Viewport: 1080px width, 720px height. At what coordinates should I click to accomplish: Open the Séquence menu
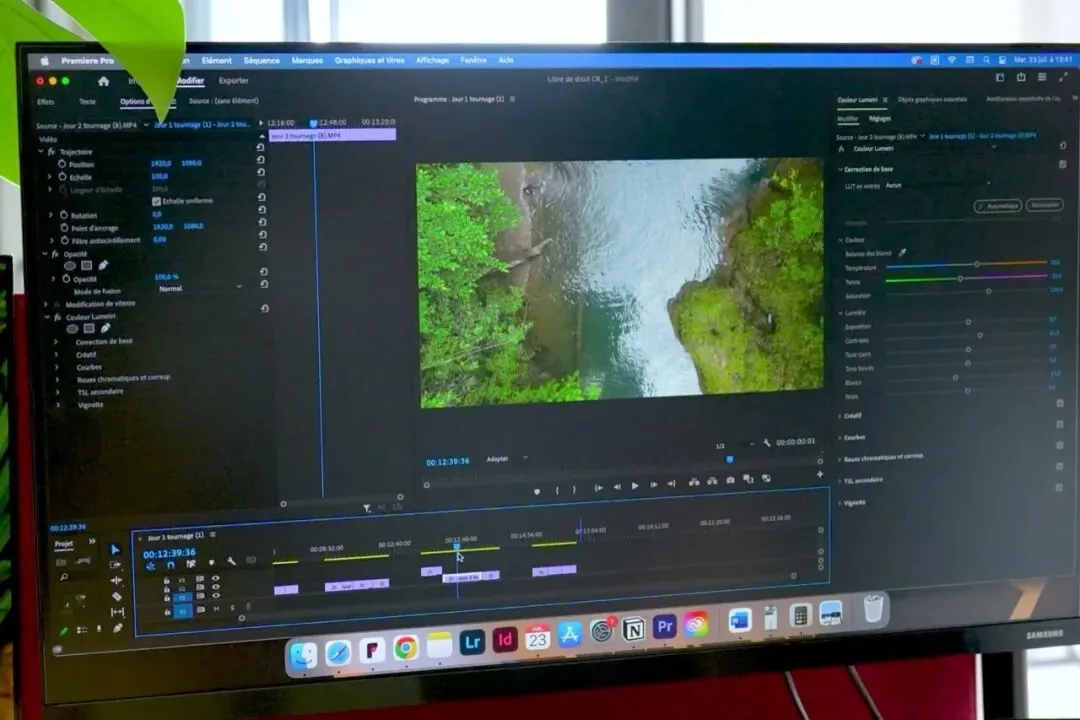point(262,61)
